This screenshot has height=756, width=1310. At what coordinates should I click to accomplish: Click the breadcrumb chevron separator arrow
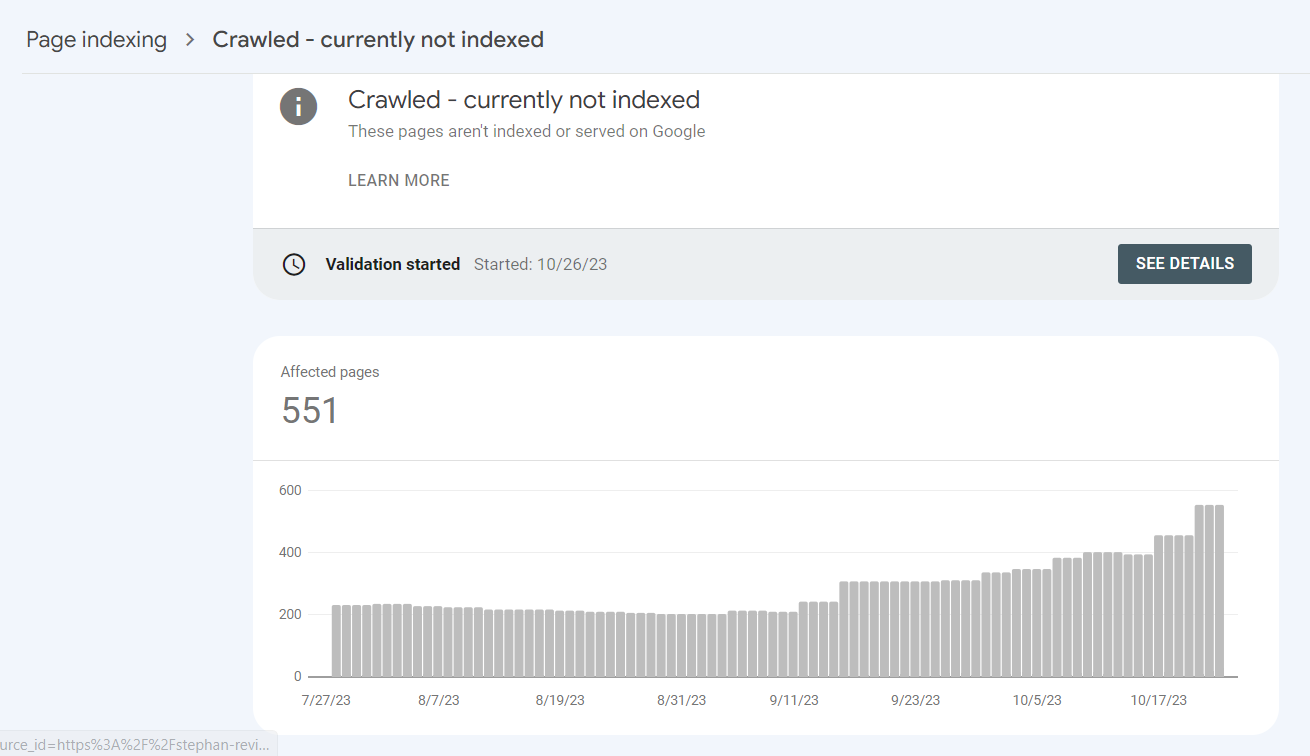pyautogui.click(x=190, y=40)
